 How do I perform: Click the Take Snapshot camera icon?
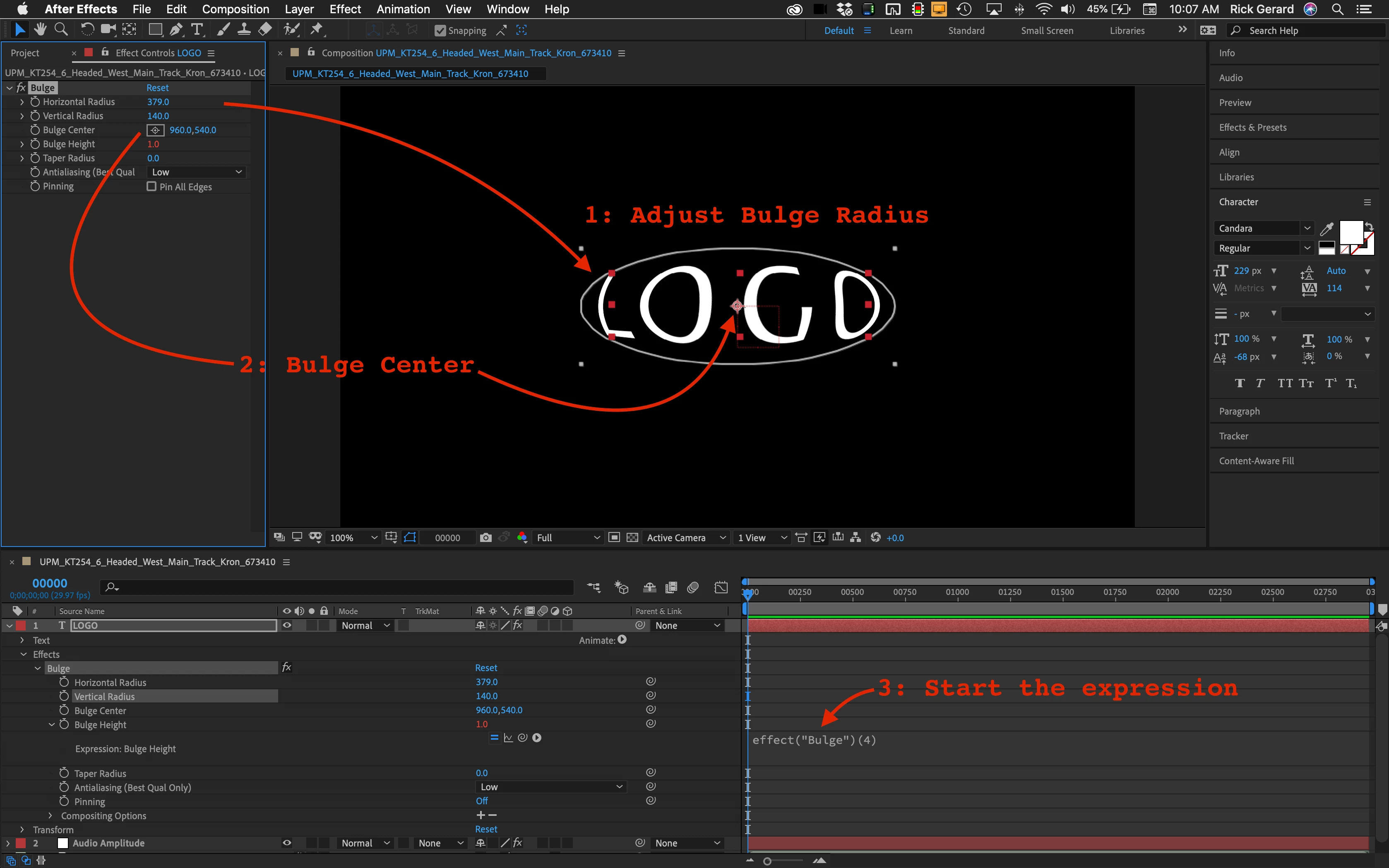486,537
